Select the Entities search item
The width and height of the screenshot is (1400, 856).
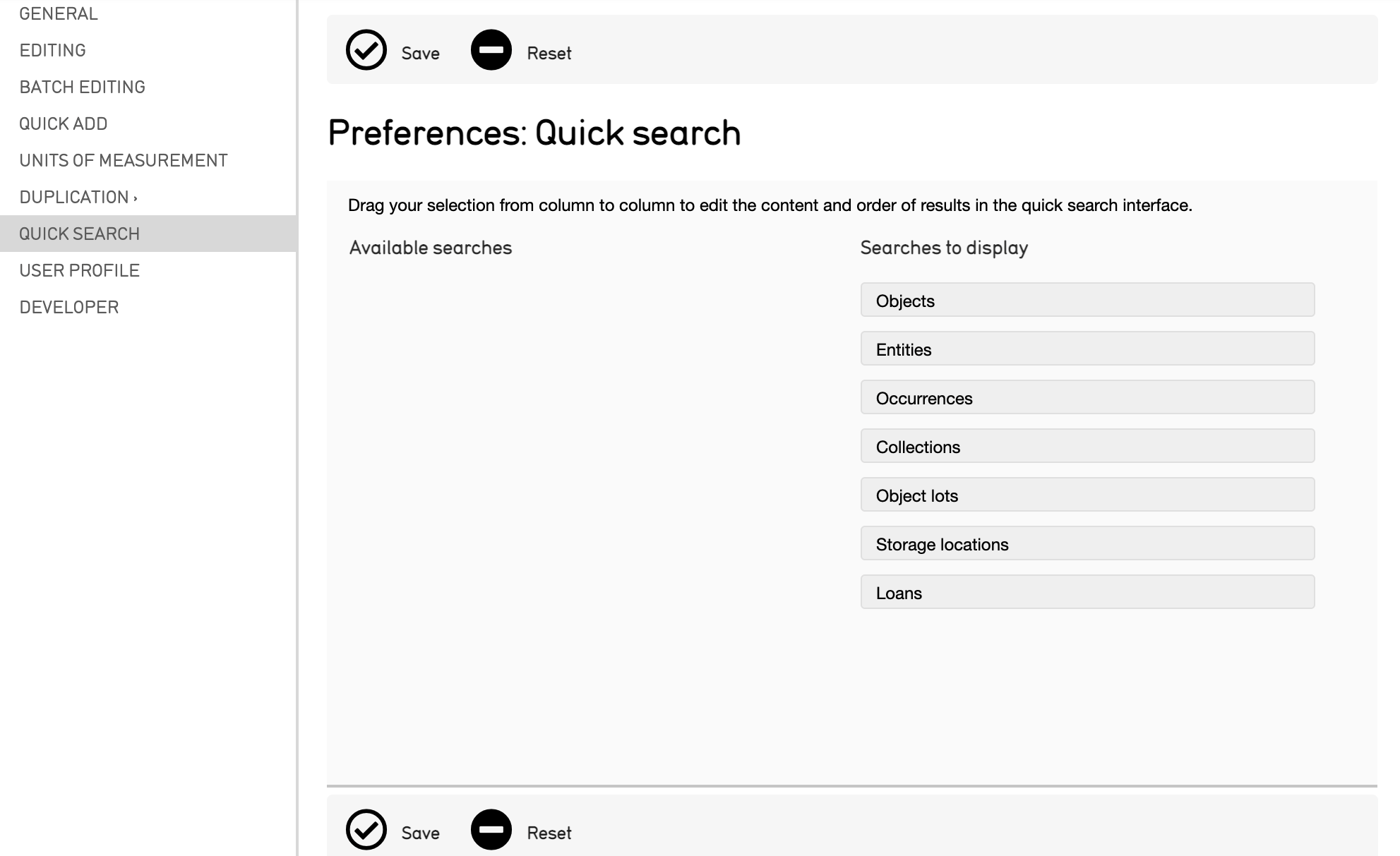(1087, 349)
